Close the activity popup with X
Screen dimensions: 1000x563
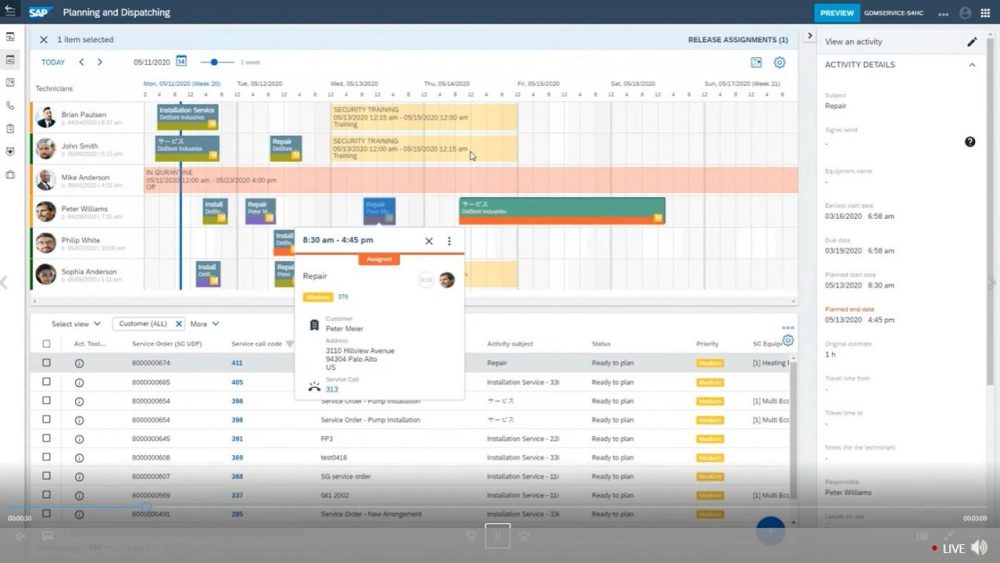(429, 241)
